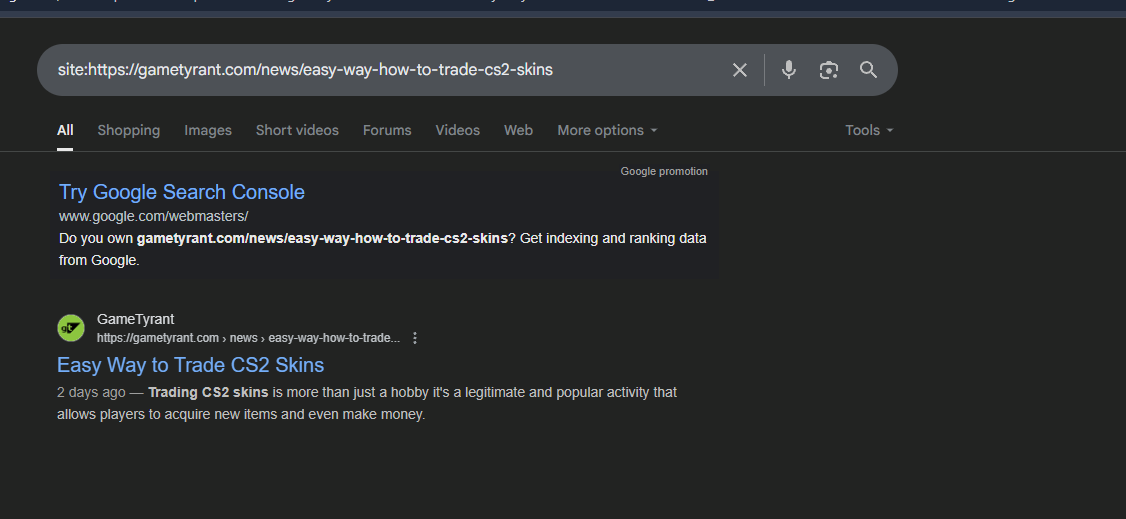Click the gametyrant.com breadcrumb URL under GameTyrant
The height and width of the screenshot is (519, 1126).
pos(248,338)
